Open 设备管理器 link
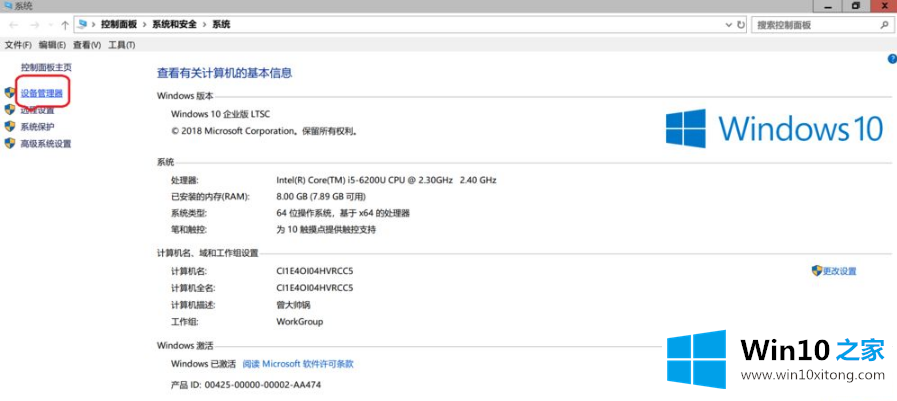Screen dimensions: 897x401 point(42,93)
